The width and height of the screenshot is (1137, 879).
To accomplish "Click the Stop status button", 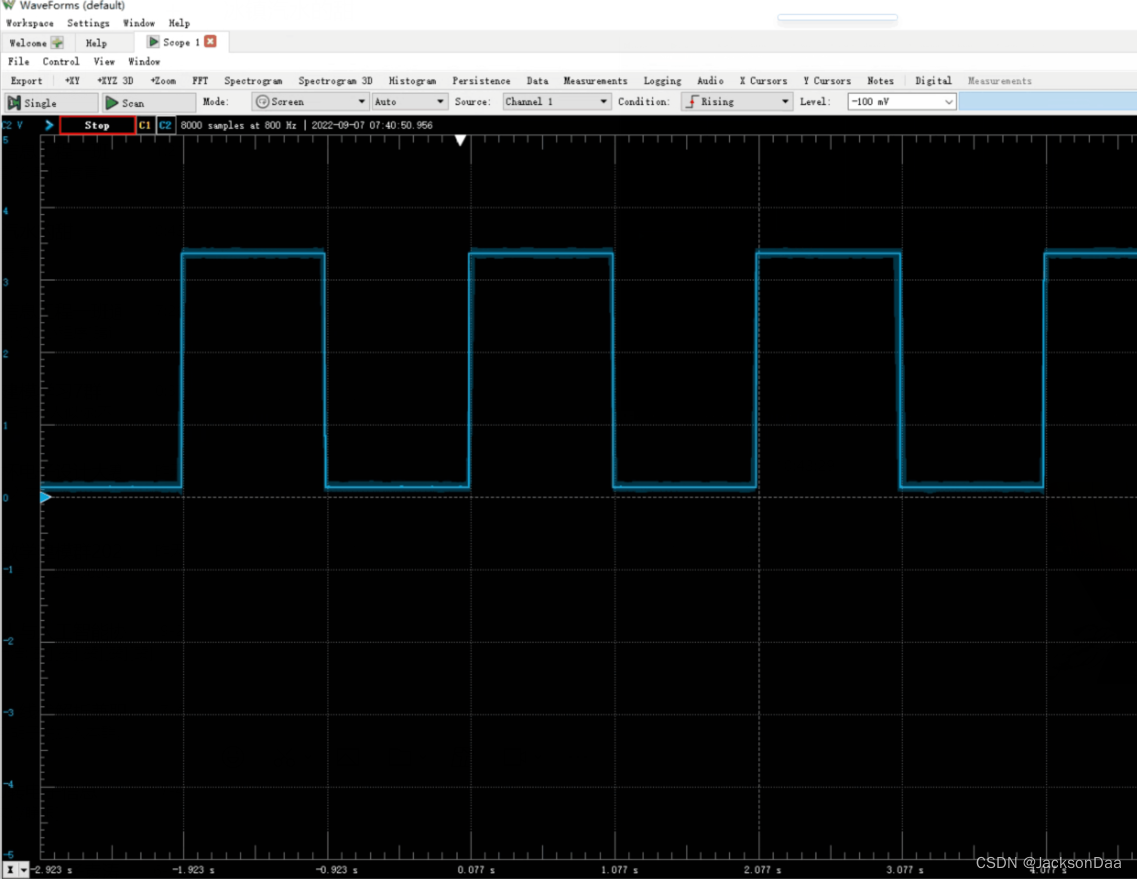I will point(97,125).
